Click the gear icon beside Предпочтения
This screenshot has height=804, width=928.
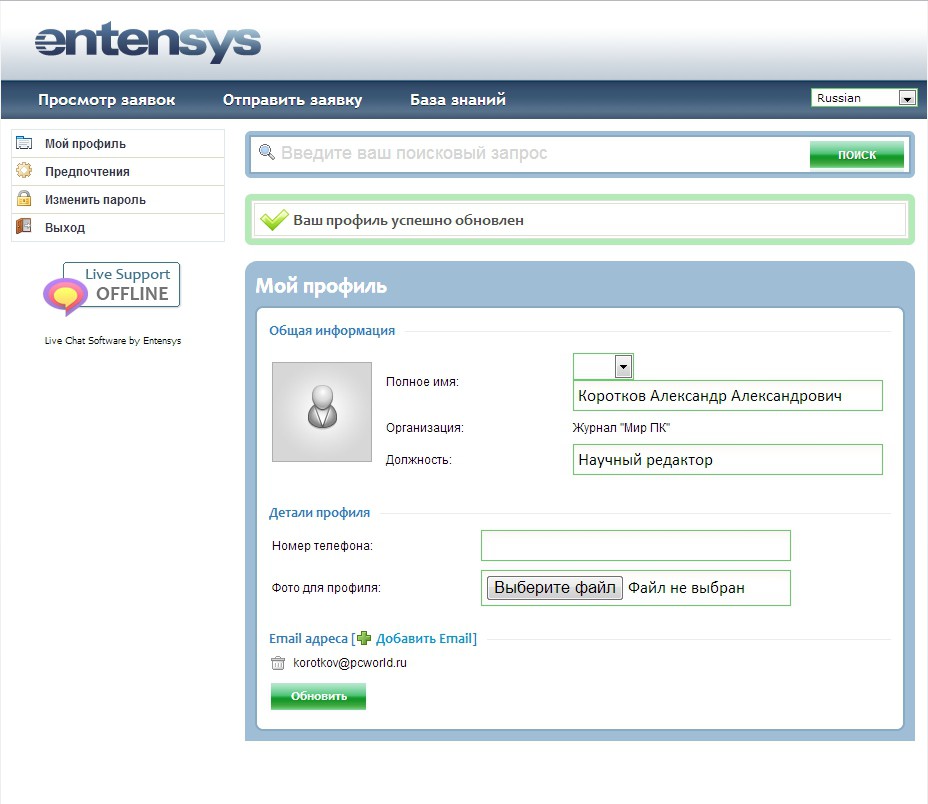click(x=24, y=171)
